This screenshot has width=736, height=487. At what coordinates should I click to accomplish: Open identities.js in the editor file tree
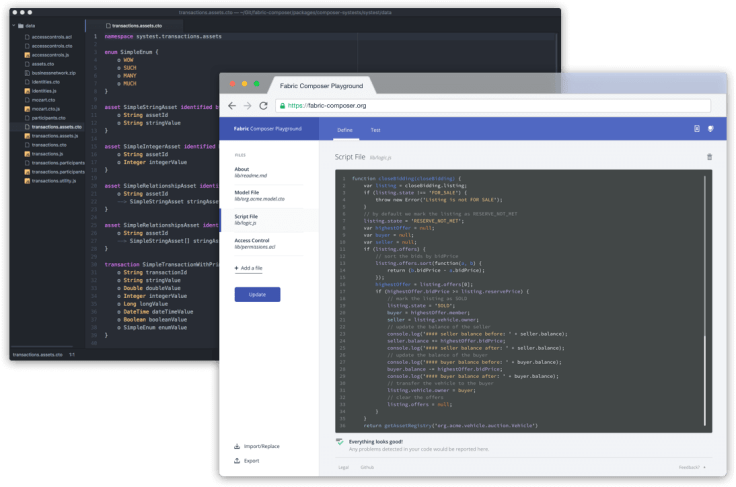pos(47,91)
